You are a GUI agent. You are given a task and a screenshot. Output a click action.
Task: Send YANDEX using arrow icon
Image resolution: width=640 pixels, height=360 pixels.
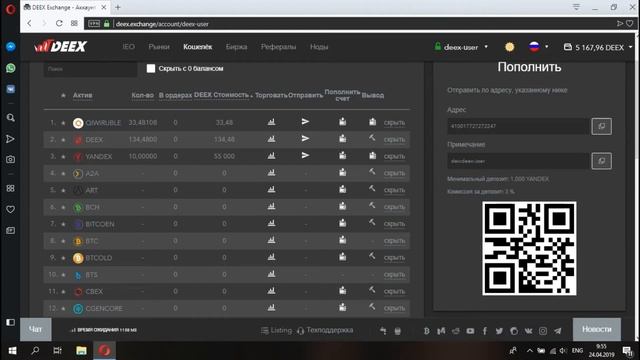pos(305,156)
